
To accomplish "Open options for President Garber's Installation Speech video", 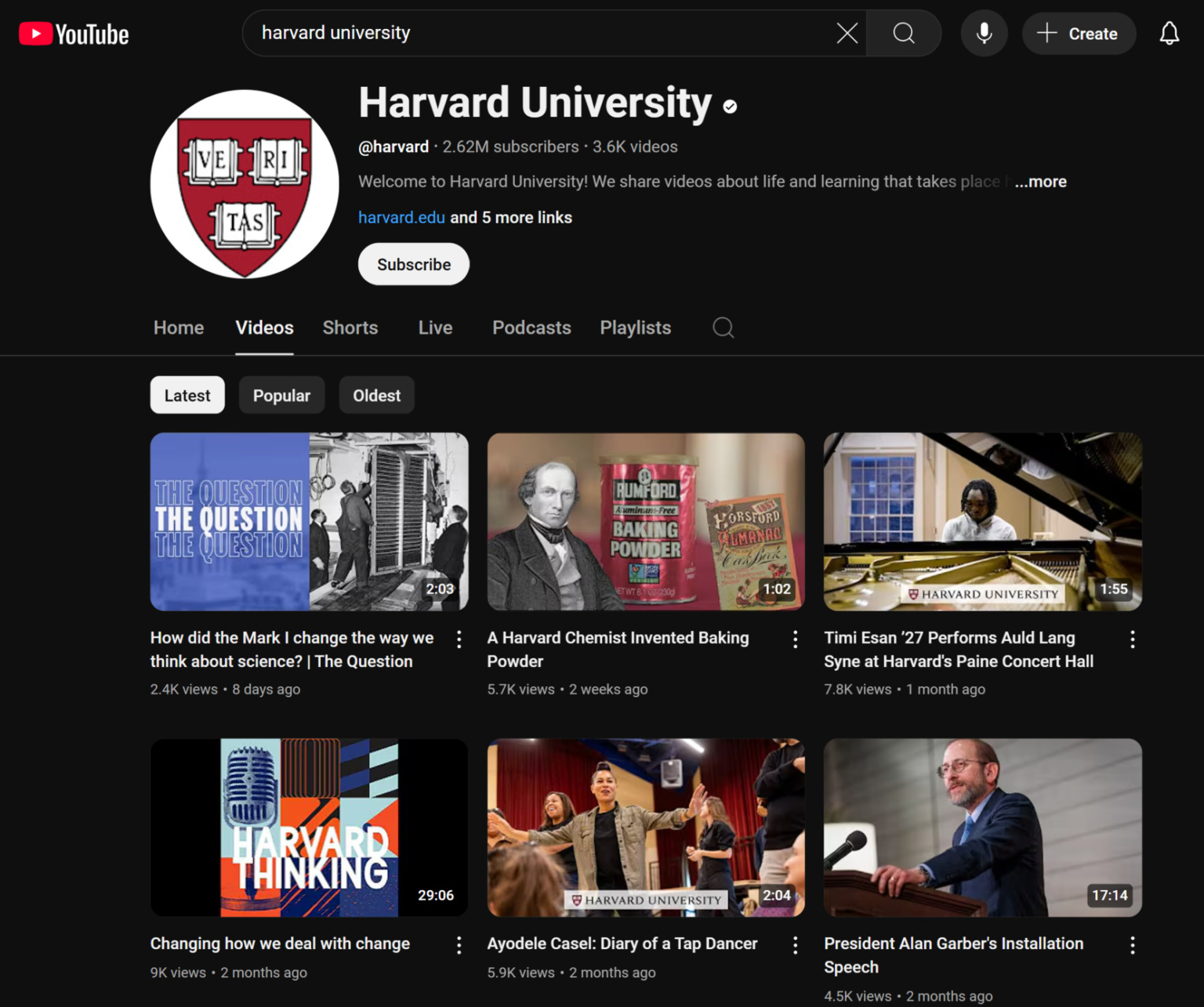I will [x=1133, y=945].
